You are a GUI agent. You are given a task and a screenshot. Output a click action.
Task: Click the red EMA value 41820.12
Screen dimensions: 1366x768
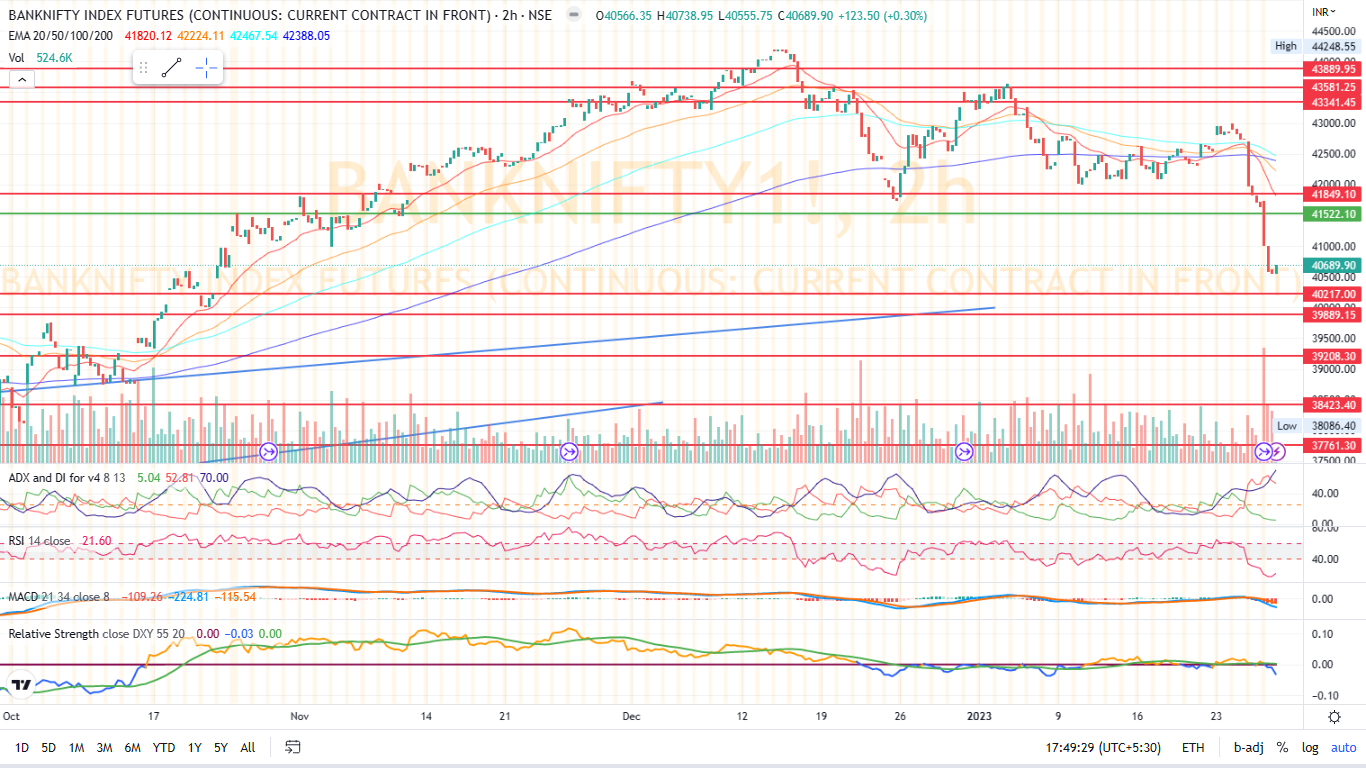click(146, 35)
